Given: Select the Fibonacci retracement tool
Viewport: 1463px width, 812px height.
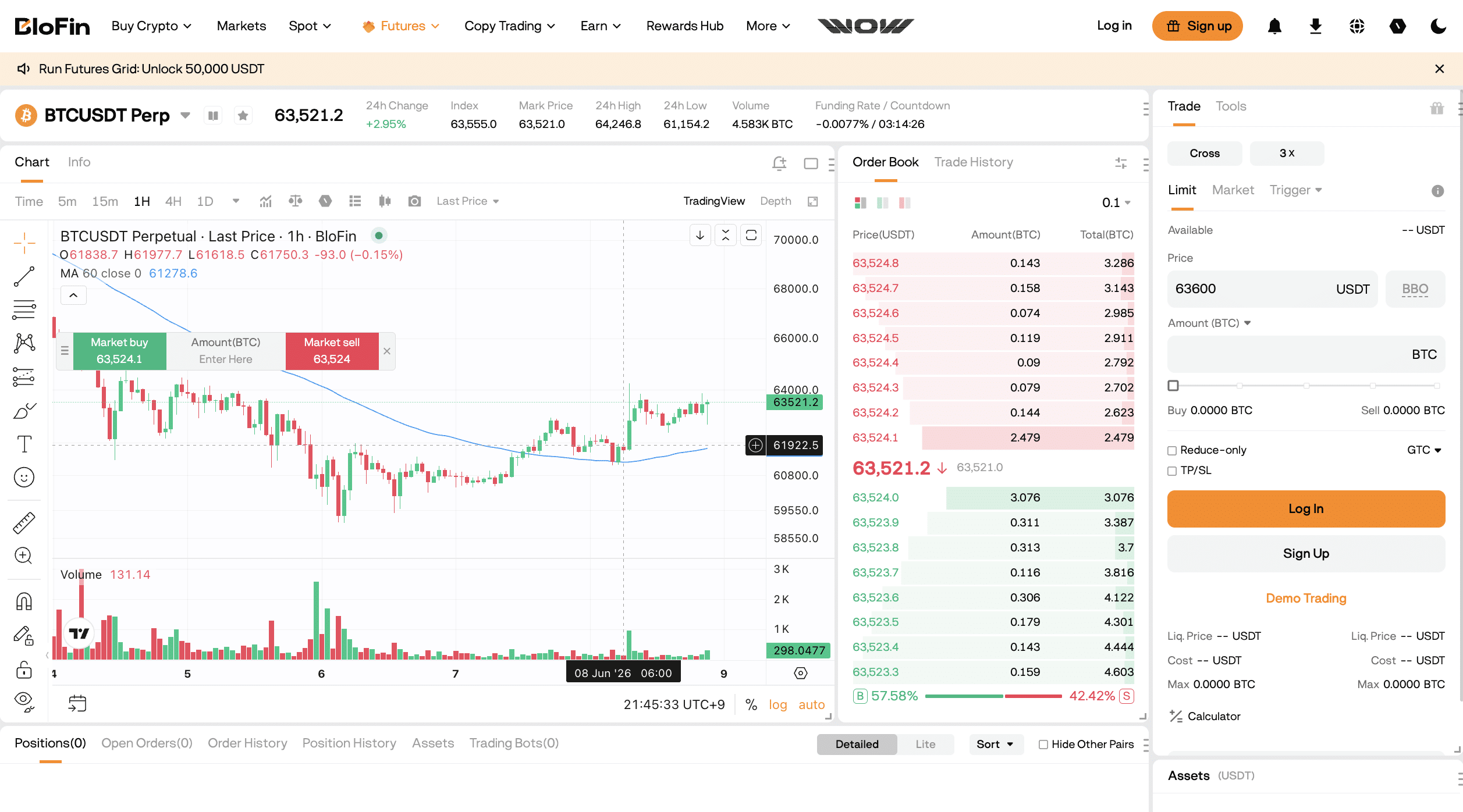Looking at the screenshot, I should click(24, 309).
